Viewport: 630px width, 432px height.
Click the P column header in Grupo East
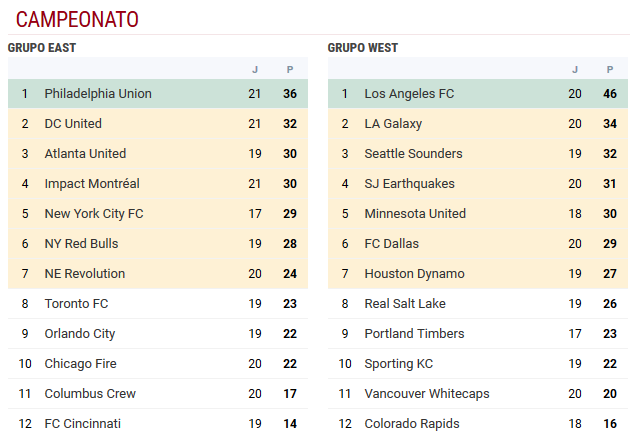[x=290, y=70]
